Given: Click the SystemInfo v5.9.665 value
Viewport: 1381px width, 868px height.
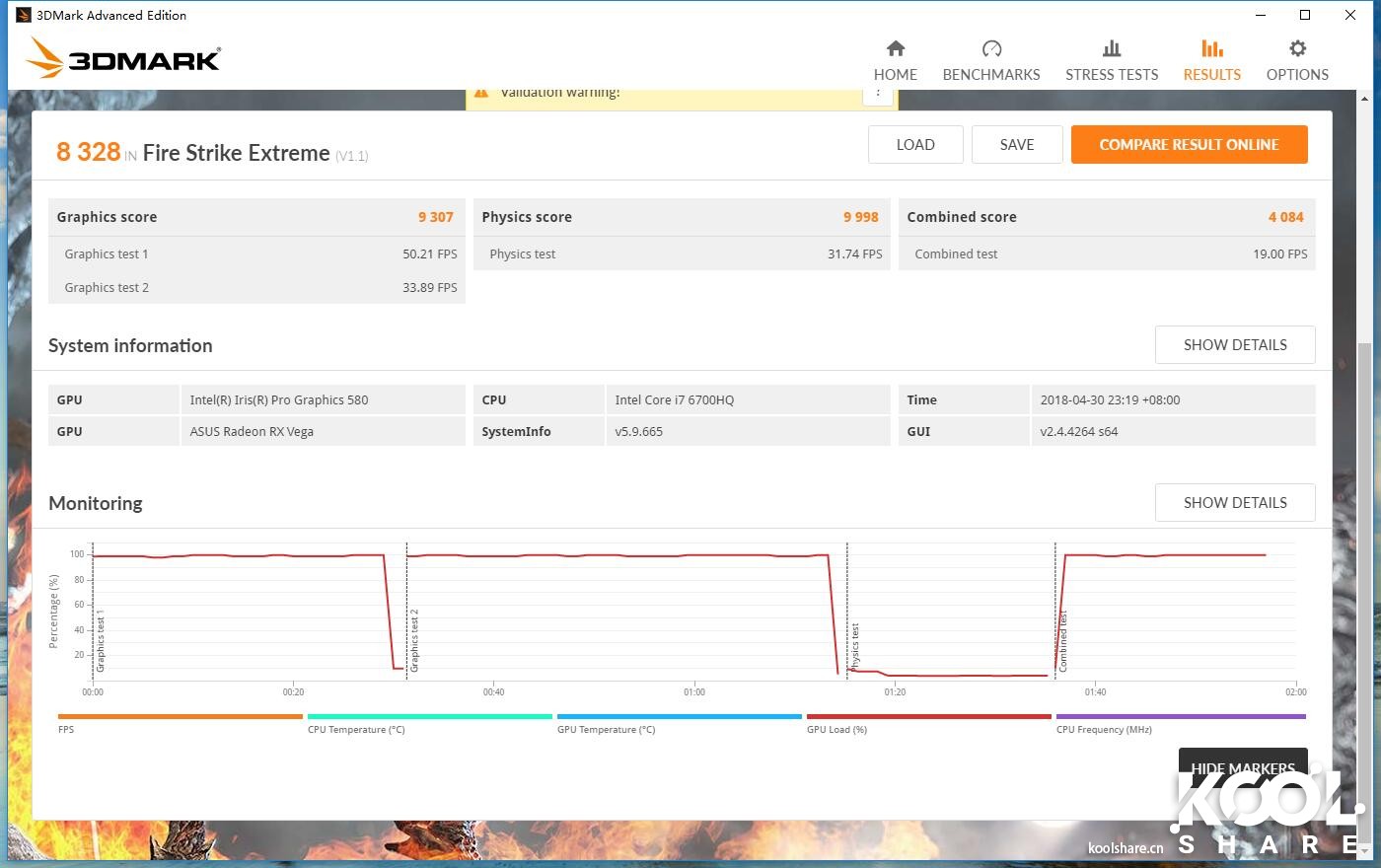Looking at the screenshot, I should (748, 431).
